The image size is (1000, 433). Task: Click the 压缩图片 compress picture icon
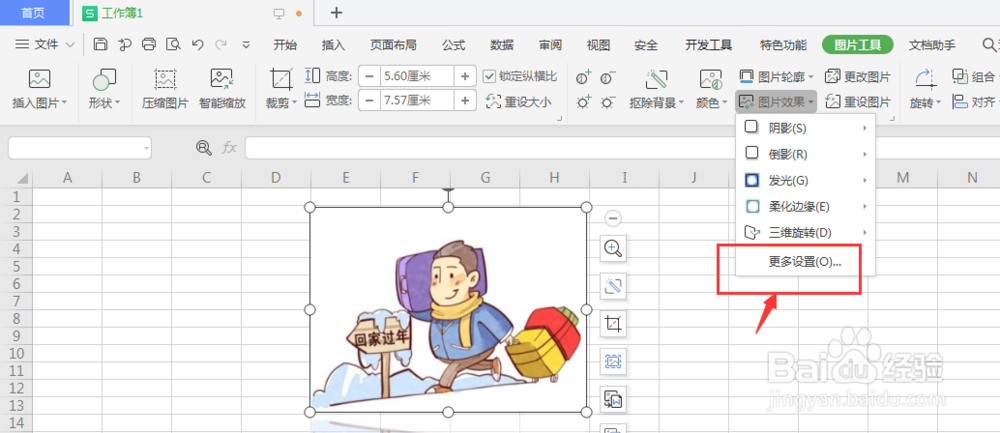[165, 79]
